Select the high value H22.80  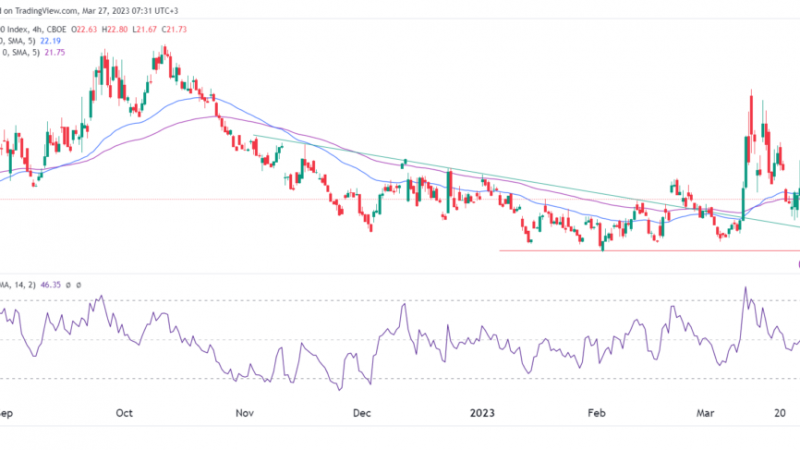point(115,30)
